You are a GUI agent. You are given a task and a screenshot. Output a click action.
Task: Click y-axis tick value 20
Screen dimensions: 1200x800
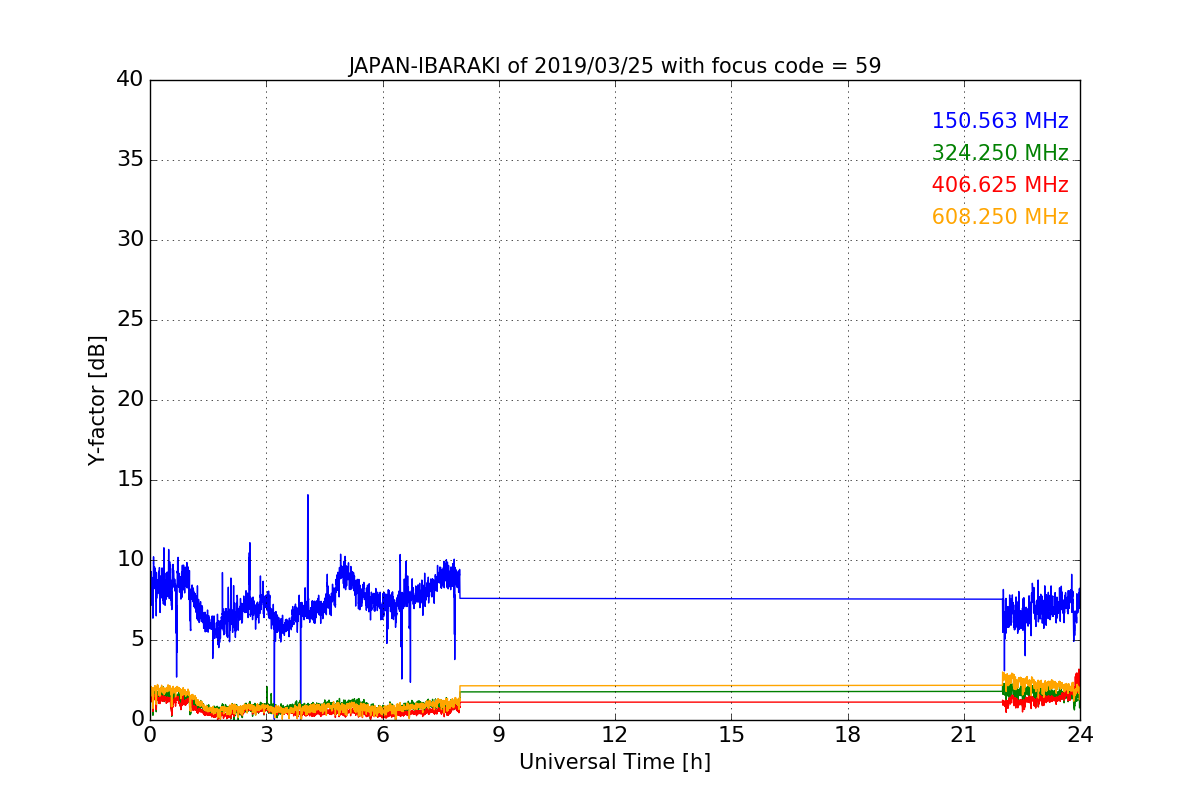(x=130, y=400)
